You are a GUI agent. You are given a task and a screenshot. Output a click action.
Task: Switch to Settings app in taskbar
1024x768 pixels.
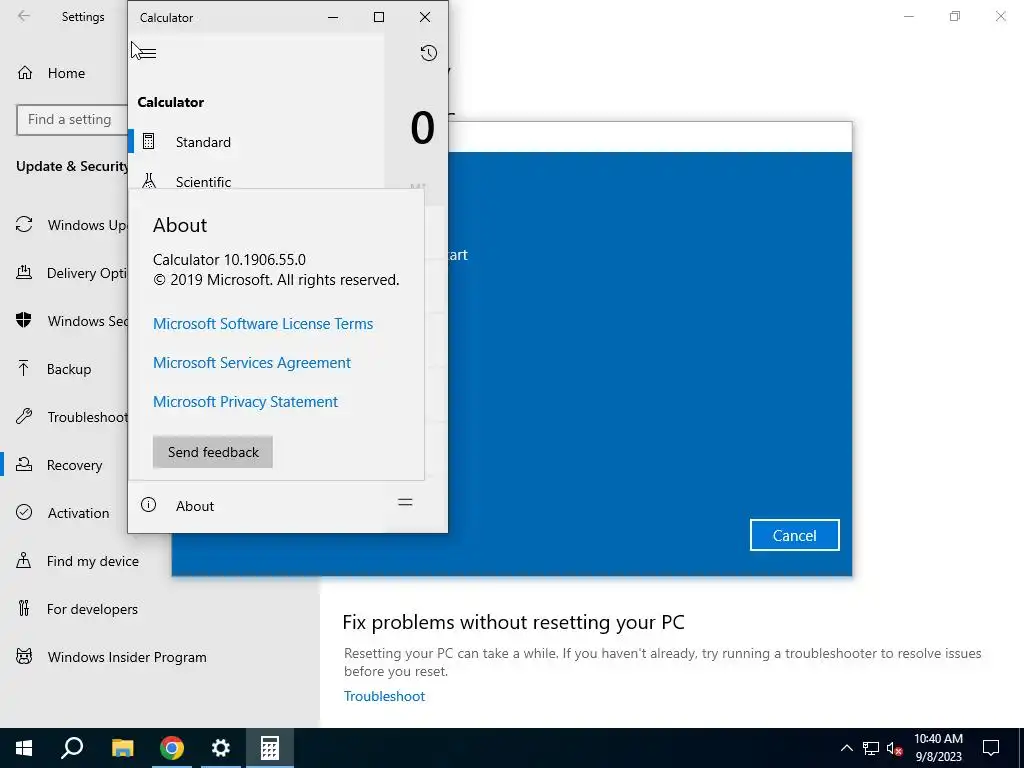click(x=221, y=748)
